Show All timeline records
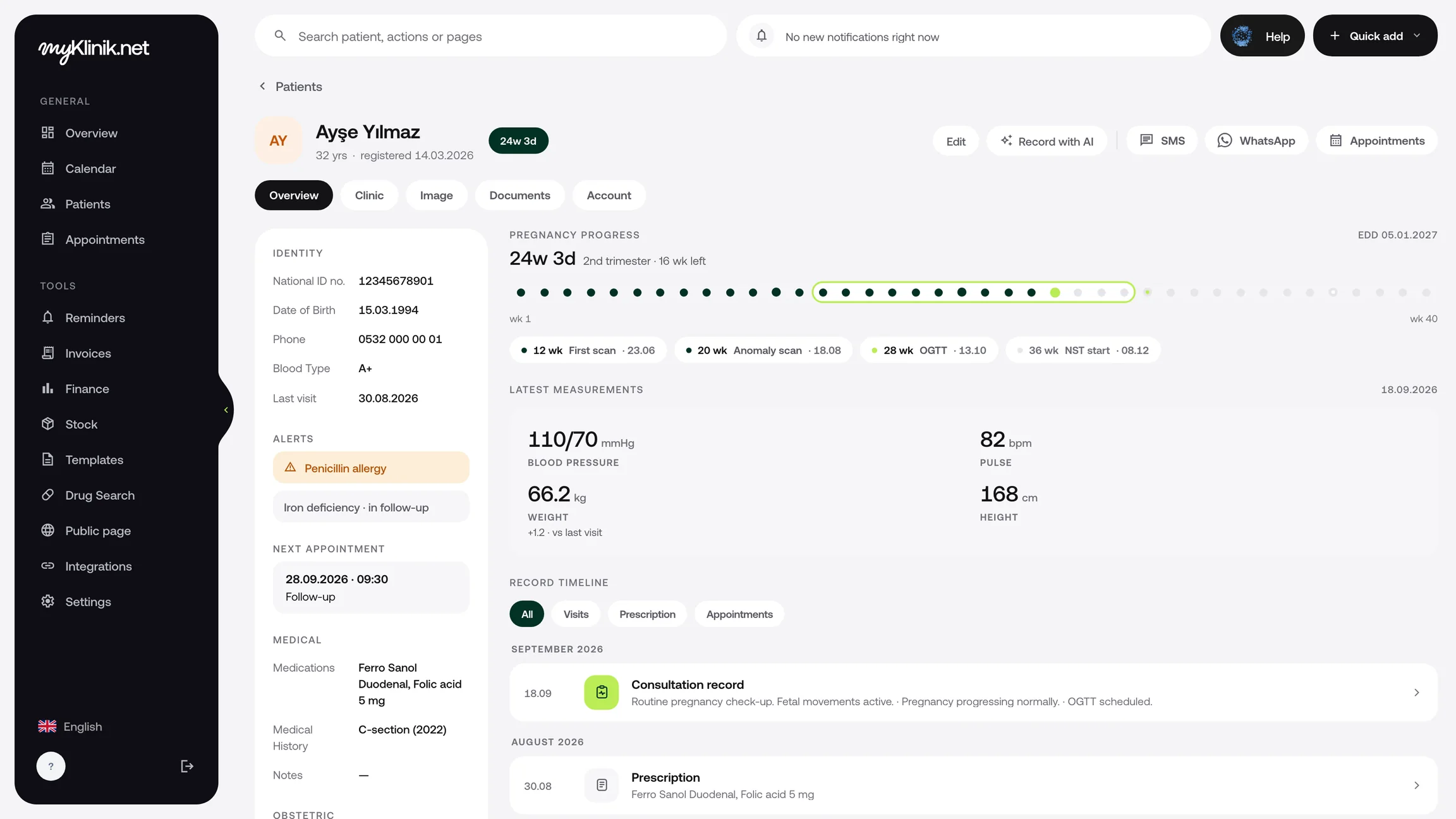 [527, 614]
